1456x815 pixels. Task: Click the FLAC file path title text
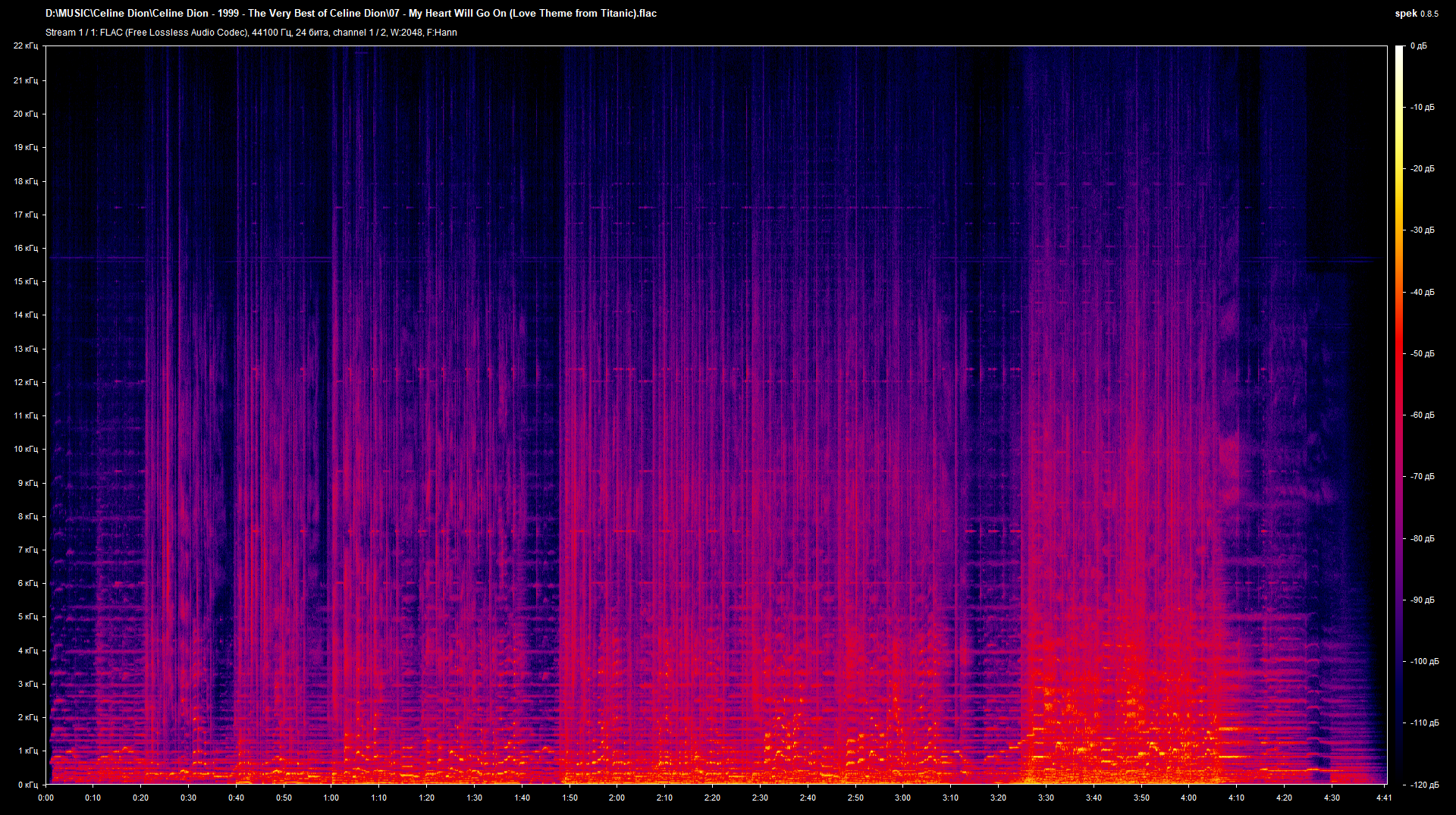click(x=351, y=14)
